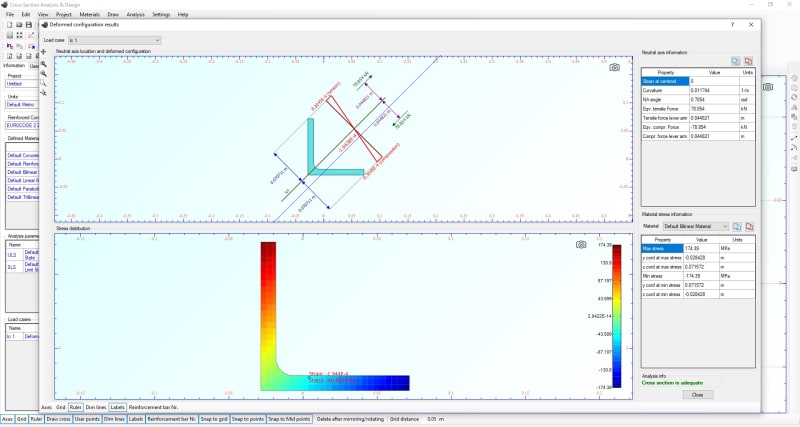Click the 'ln' labeled icon in main toolbar
This screenshot has height=427, width=800.
9,46
